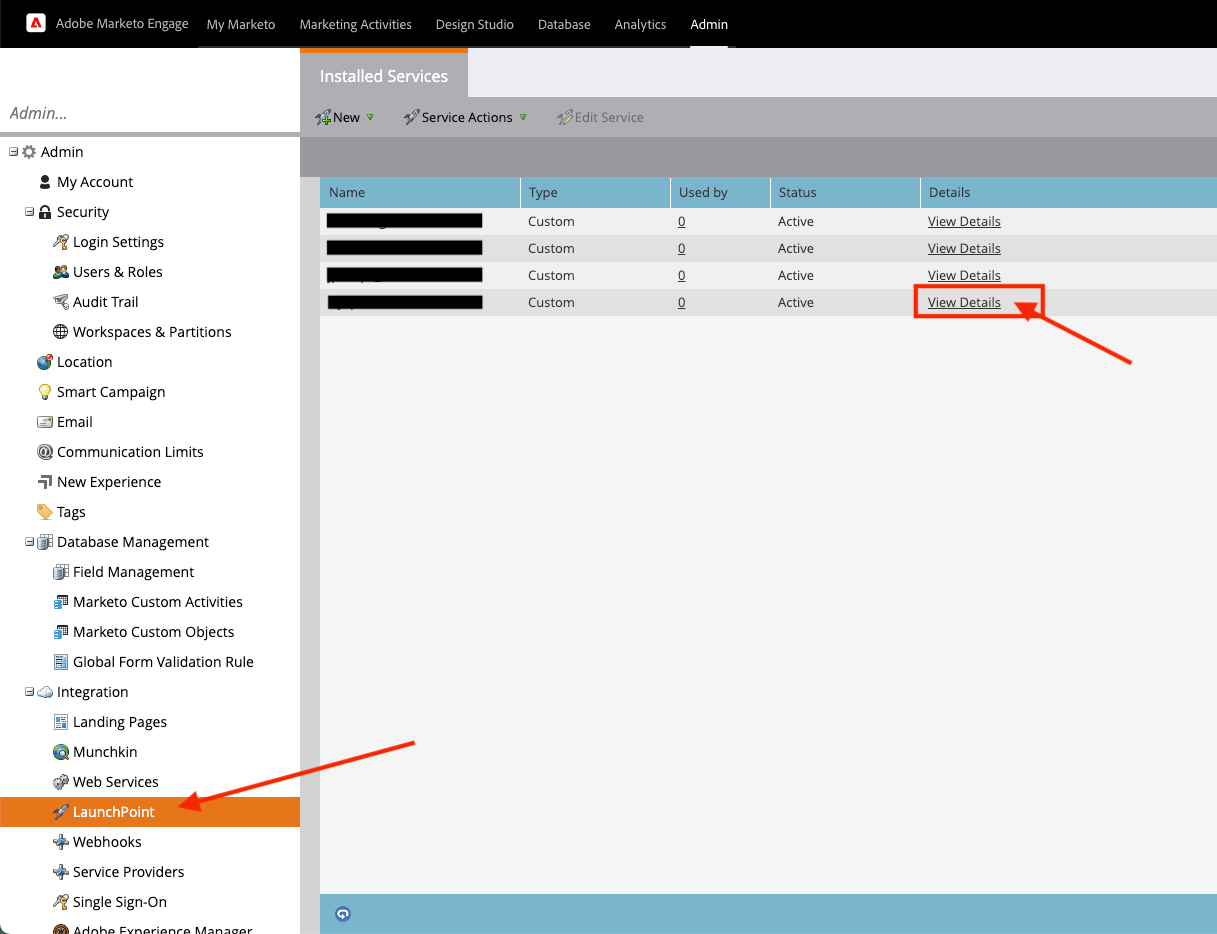Open View Details for third service

click(964, 275)
